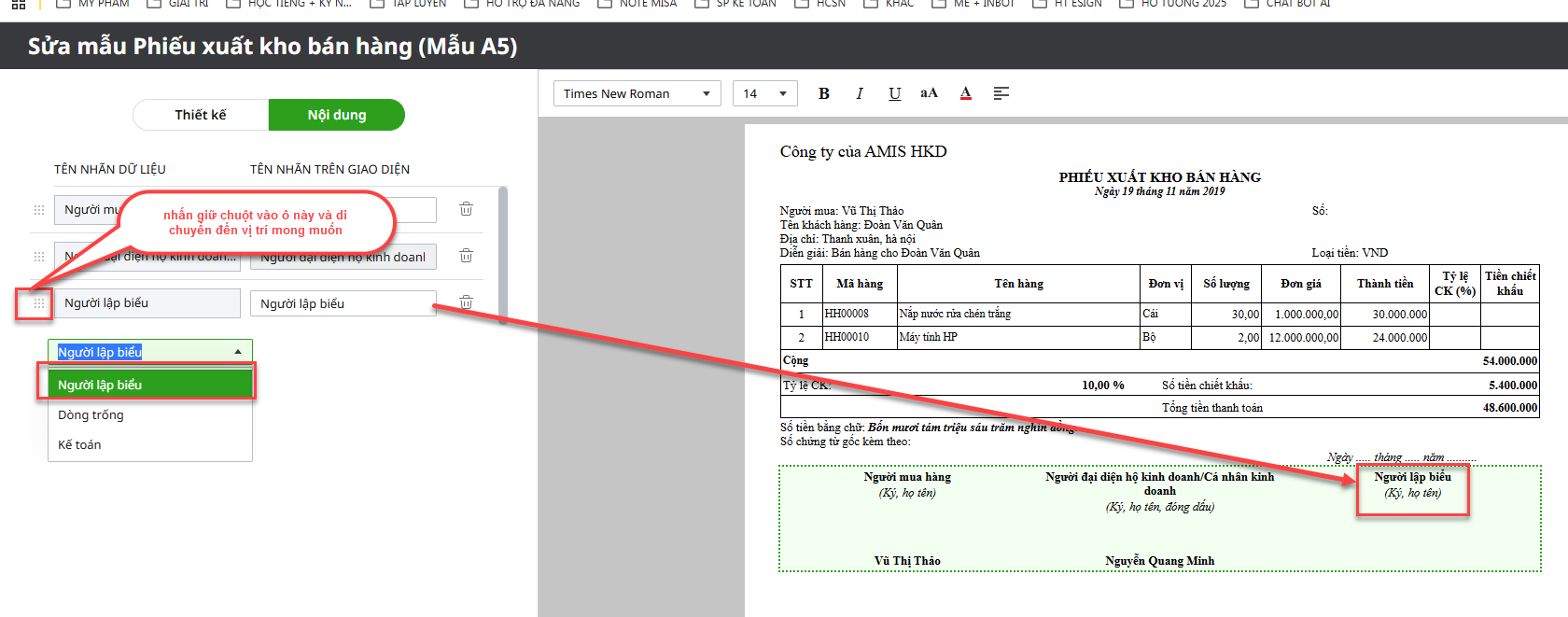This screenshot has width=1568, height=617.
Task: Expand the font size 14 dropdown
Action: pyautogui.click(x=764, y=93)
